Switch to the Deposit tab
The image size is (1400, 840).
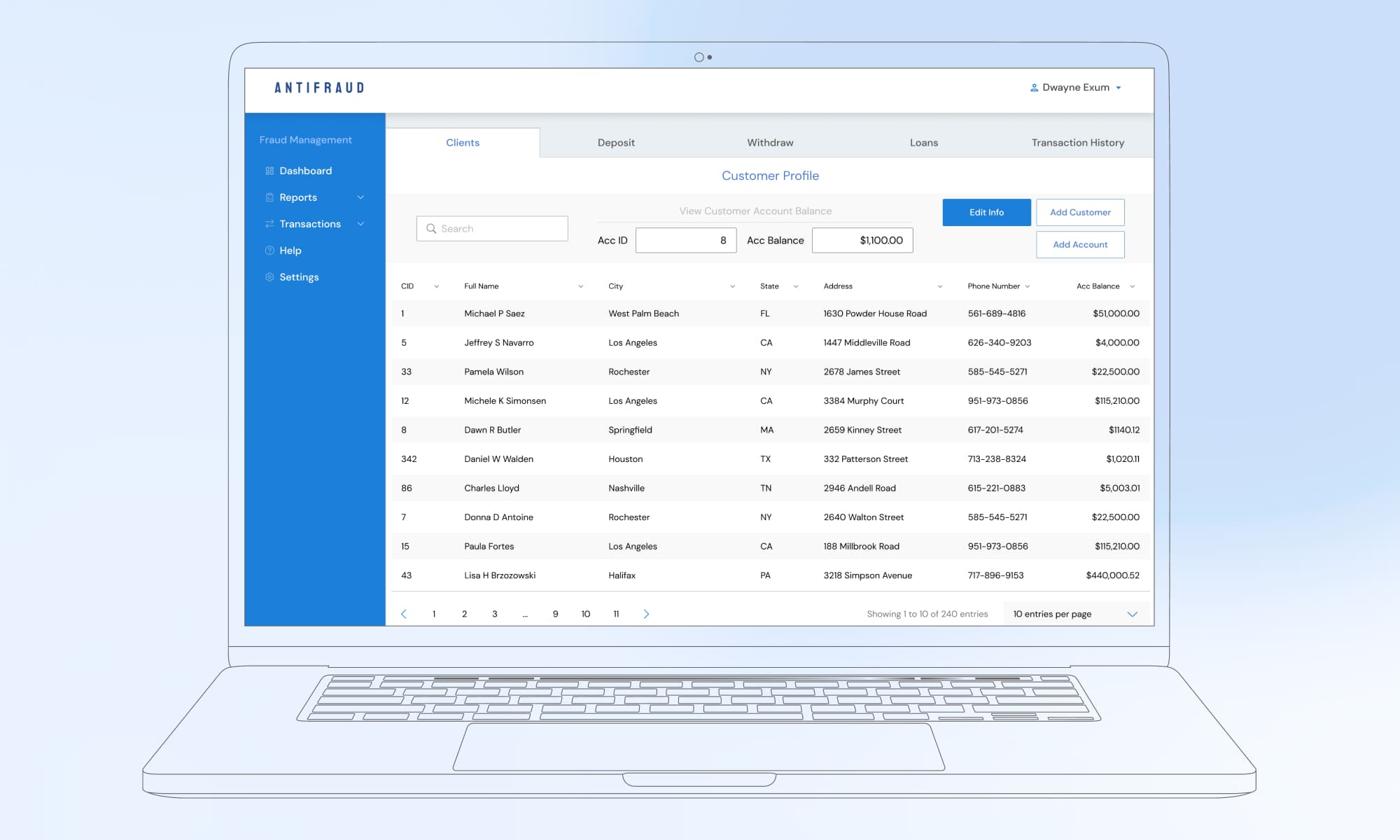(616, 143)
